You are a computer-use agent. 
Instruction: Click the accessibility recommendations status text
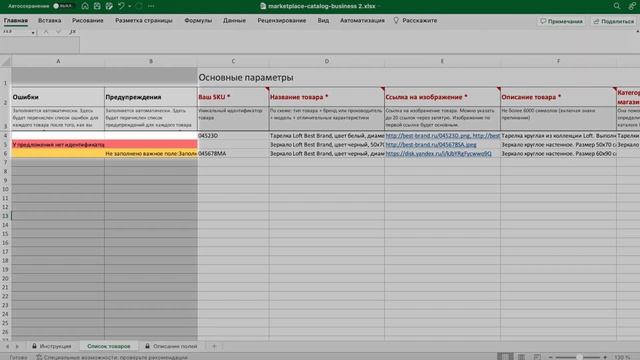pos(111,357)
